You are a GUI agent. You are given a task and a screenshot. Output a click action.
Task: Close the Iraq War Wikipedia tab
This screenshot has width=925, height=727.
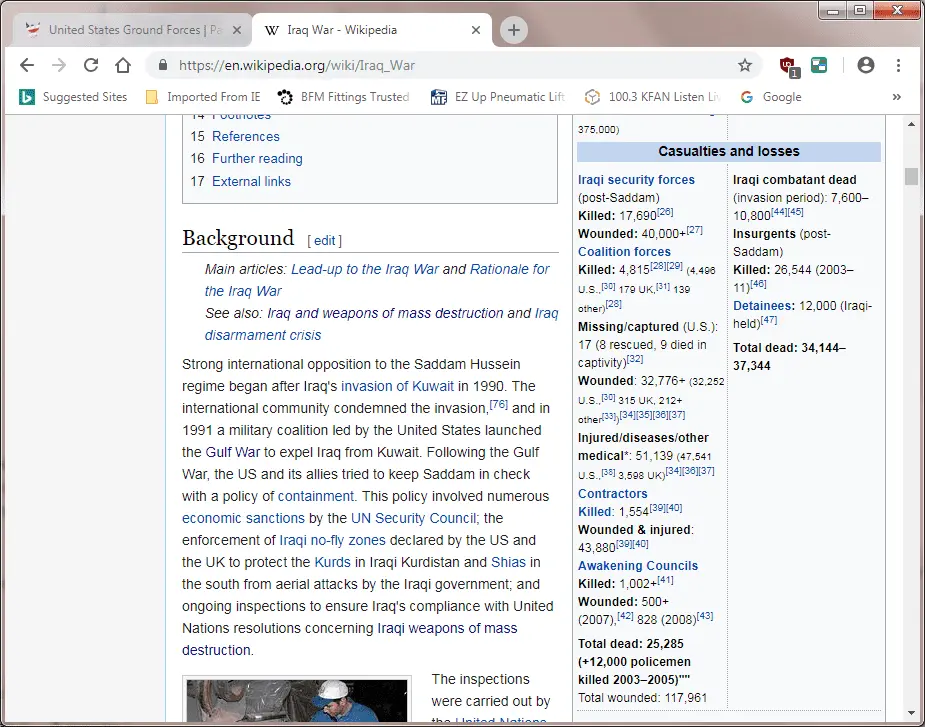(475, 30)
